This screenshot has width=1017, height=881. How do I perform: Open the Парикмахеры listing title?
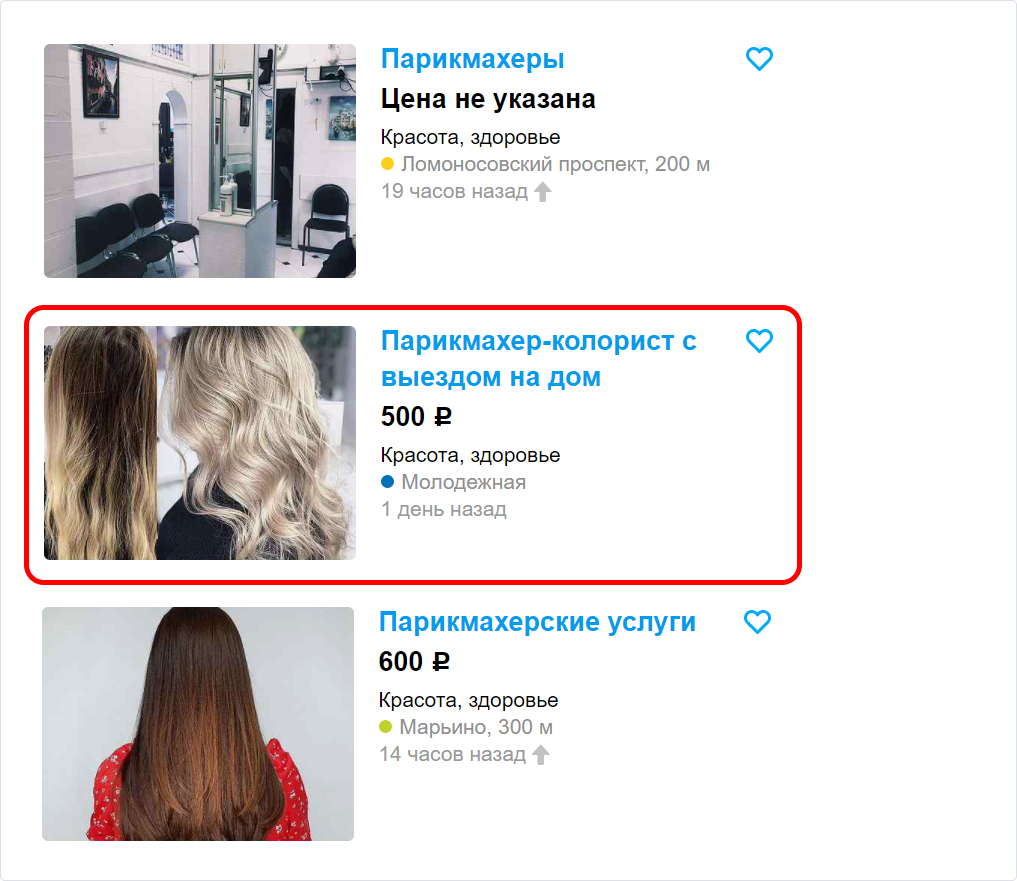click(472, 59)
